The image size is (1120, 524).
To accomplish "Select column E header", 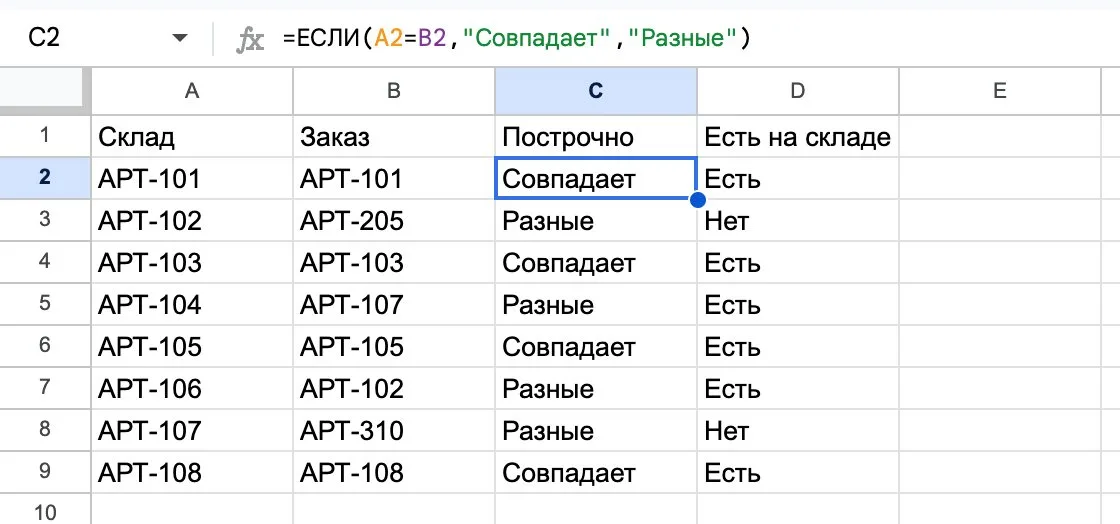I will pos(999,91).
